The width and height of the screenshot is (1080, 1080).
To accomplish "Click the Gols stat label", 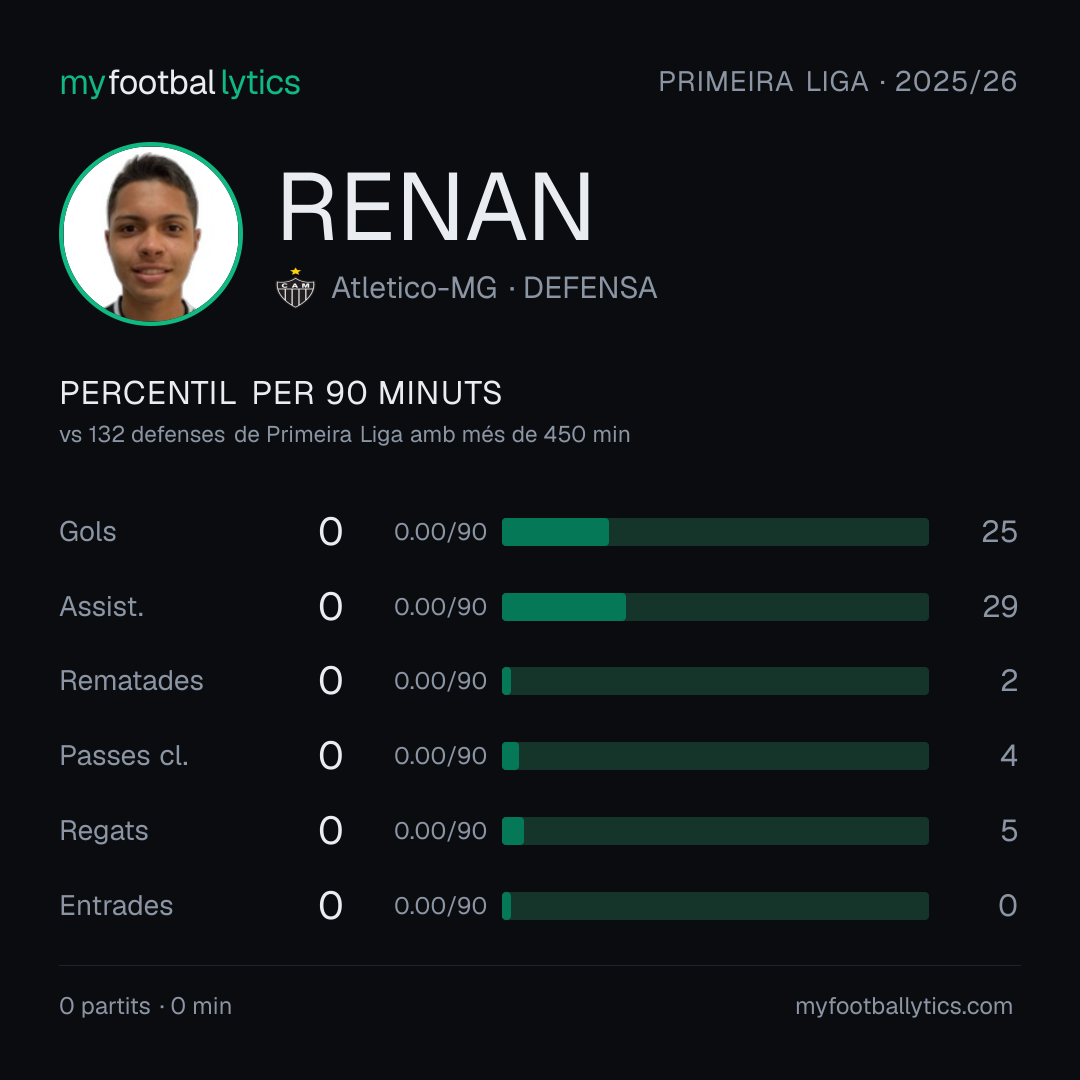I will coord(87,532).
